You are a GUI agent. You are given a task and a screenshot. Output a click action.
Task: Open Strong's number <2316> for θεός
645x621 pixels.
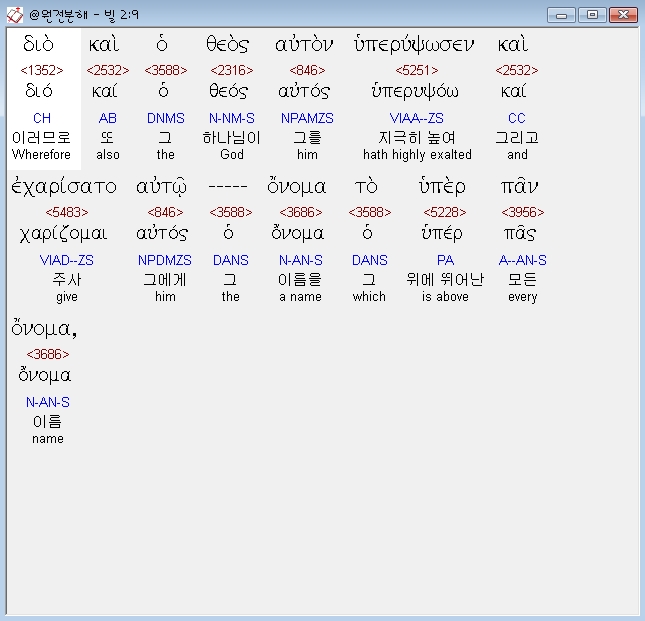pos(232,70)
